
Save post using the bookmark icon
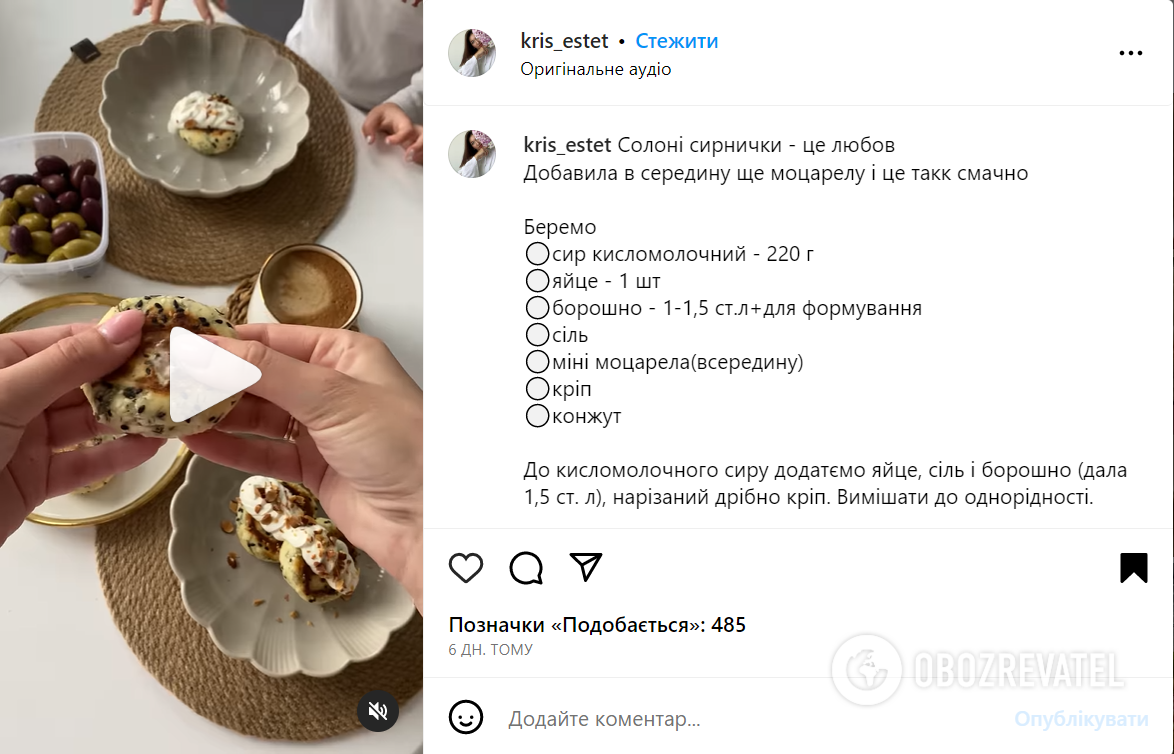coord(1134,568)
